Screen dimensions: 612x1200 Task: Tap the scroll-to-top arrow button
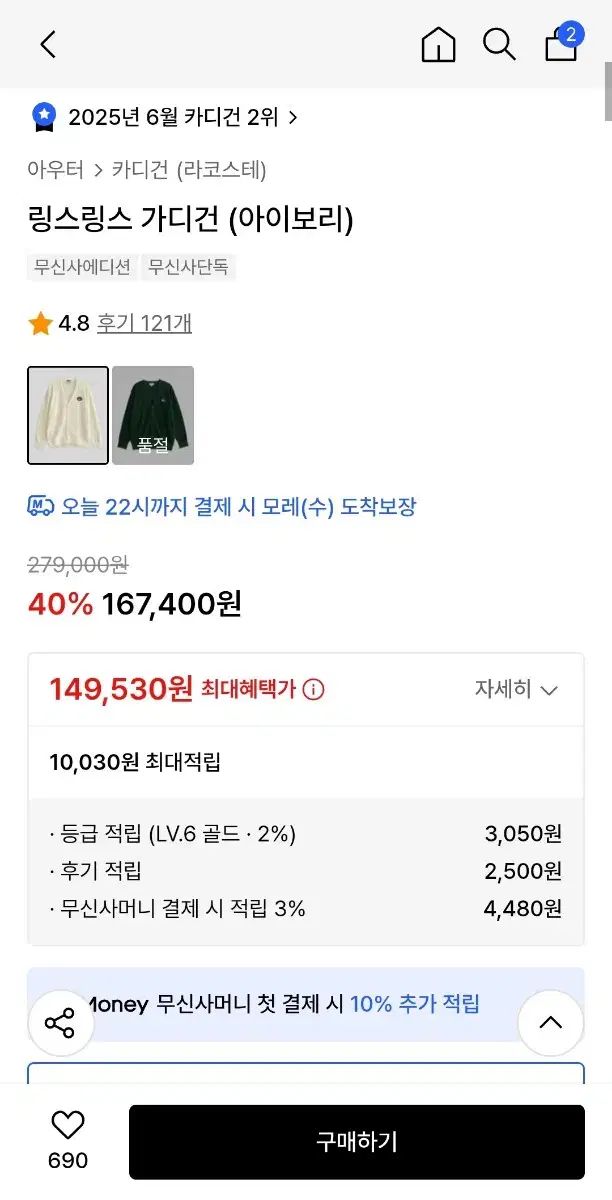[550, 1023]
